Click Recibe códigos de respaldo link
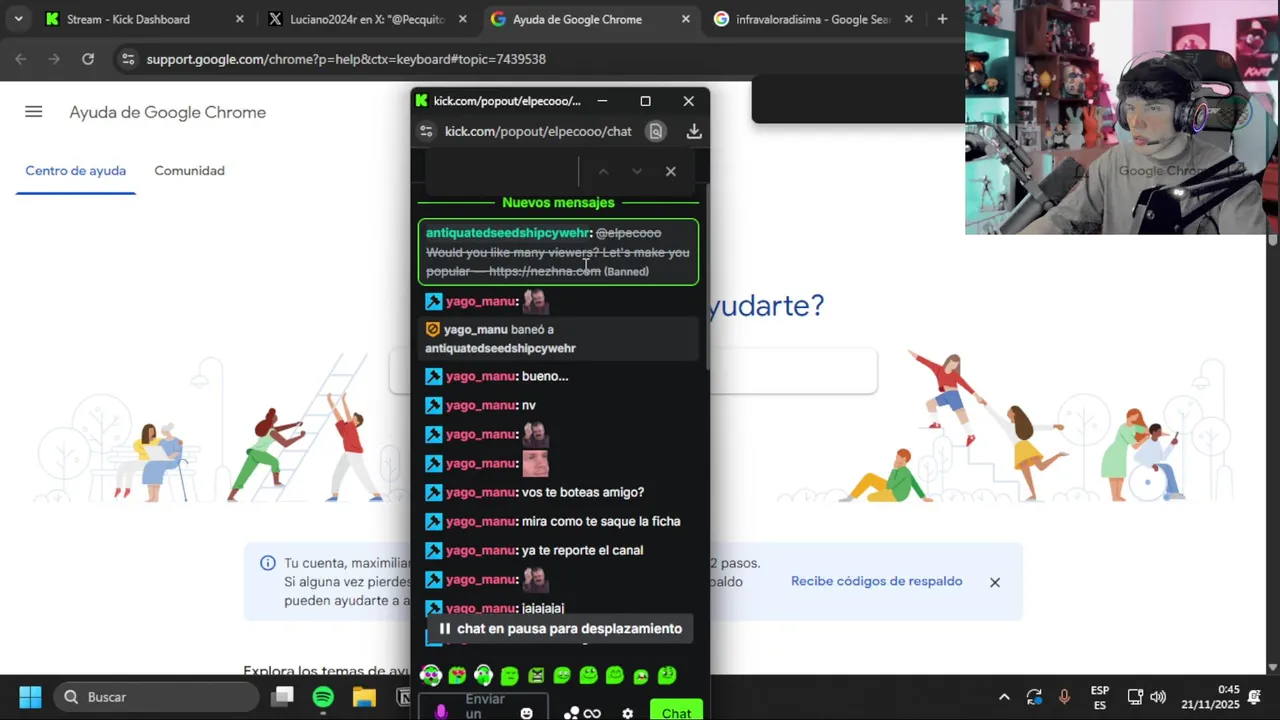This screenshot has width=1280, height=720. 877,581
